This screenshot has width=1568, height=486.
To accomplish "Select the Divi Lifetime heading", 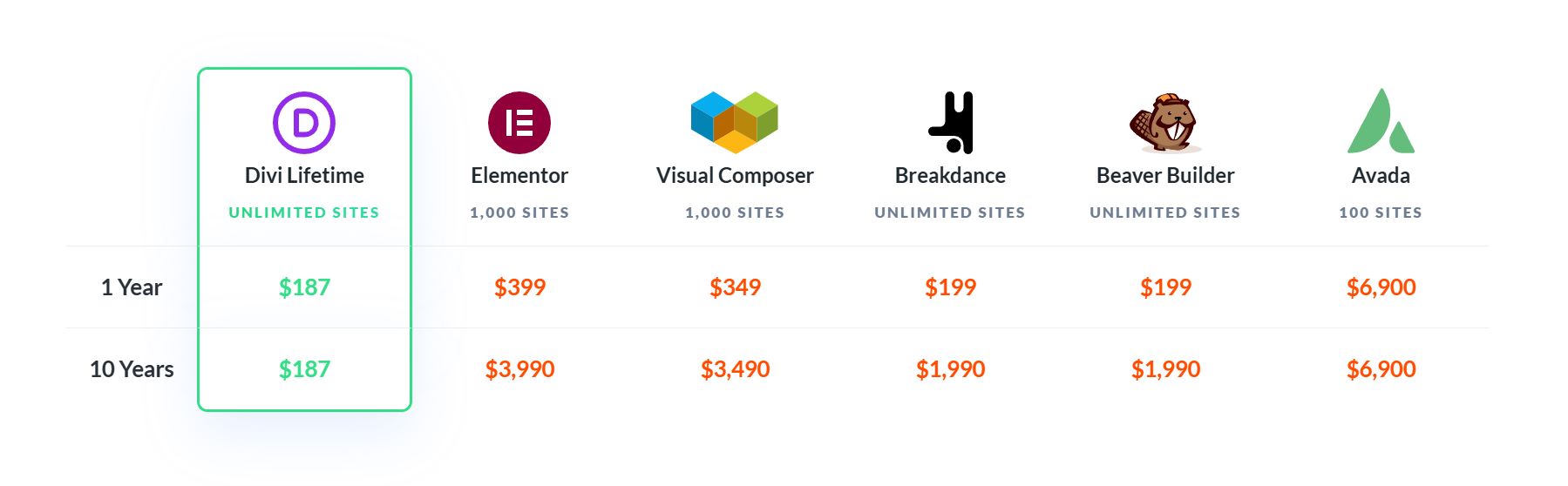I will [x=304, y=175].
